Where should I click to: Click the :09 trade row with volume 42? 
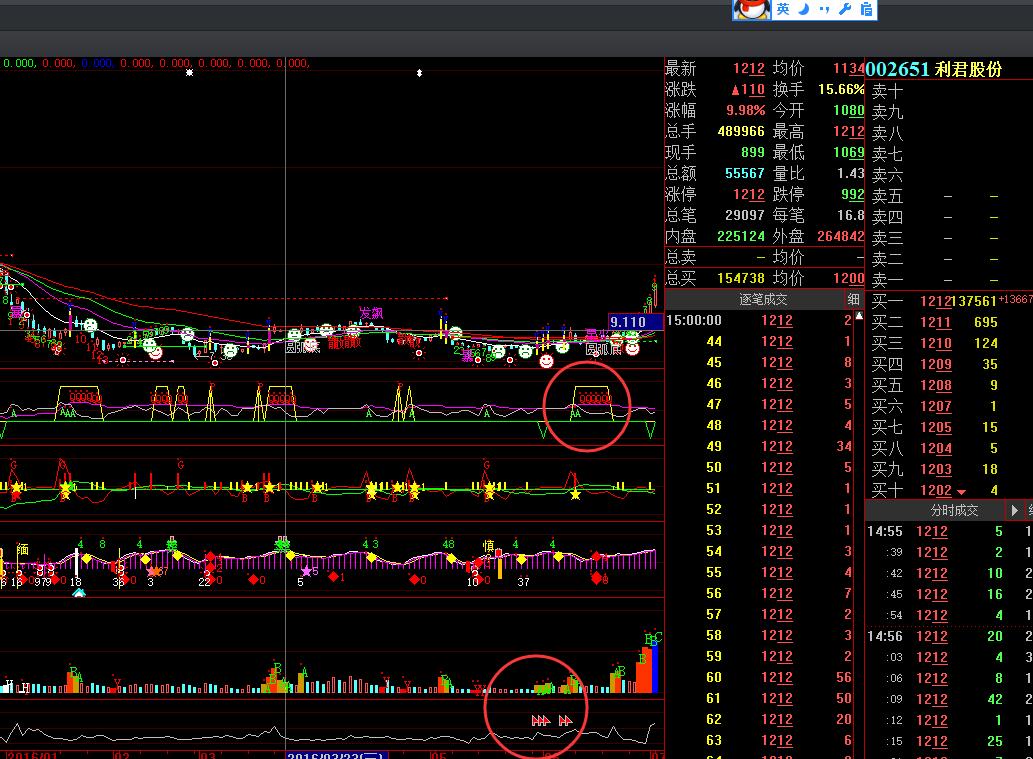click(949, 699)
